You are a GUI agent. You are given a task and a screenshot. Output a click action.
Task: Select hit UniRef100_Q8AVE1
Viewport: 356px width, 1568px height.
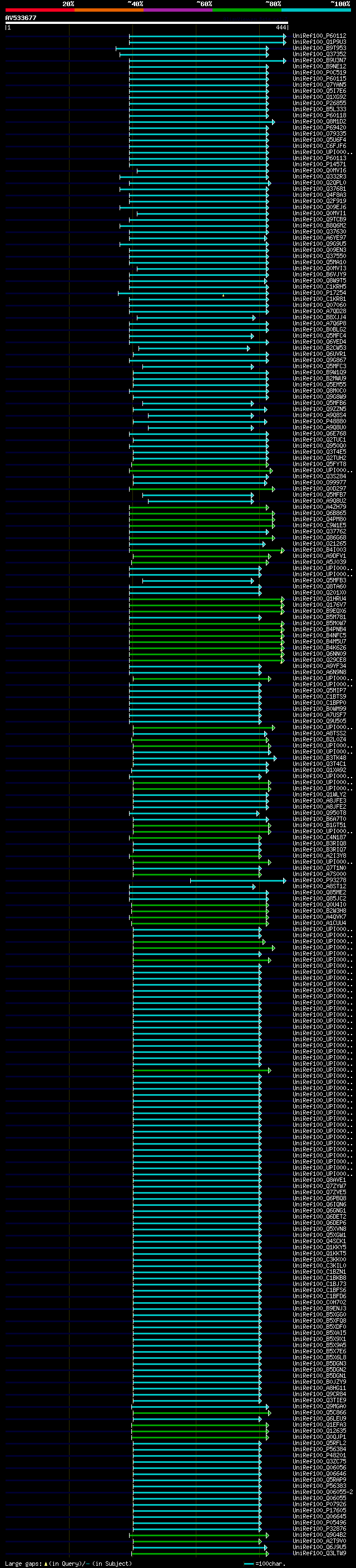click(319, 1180)
